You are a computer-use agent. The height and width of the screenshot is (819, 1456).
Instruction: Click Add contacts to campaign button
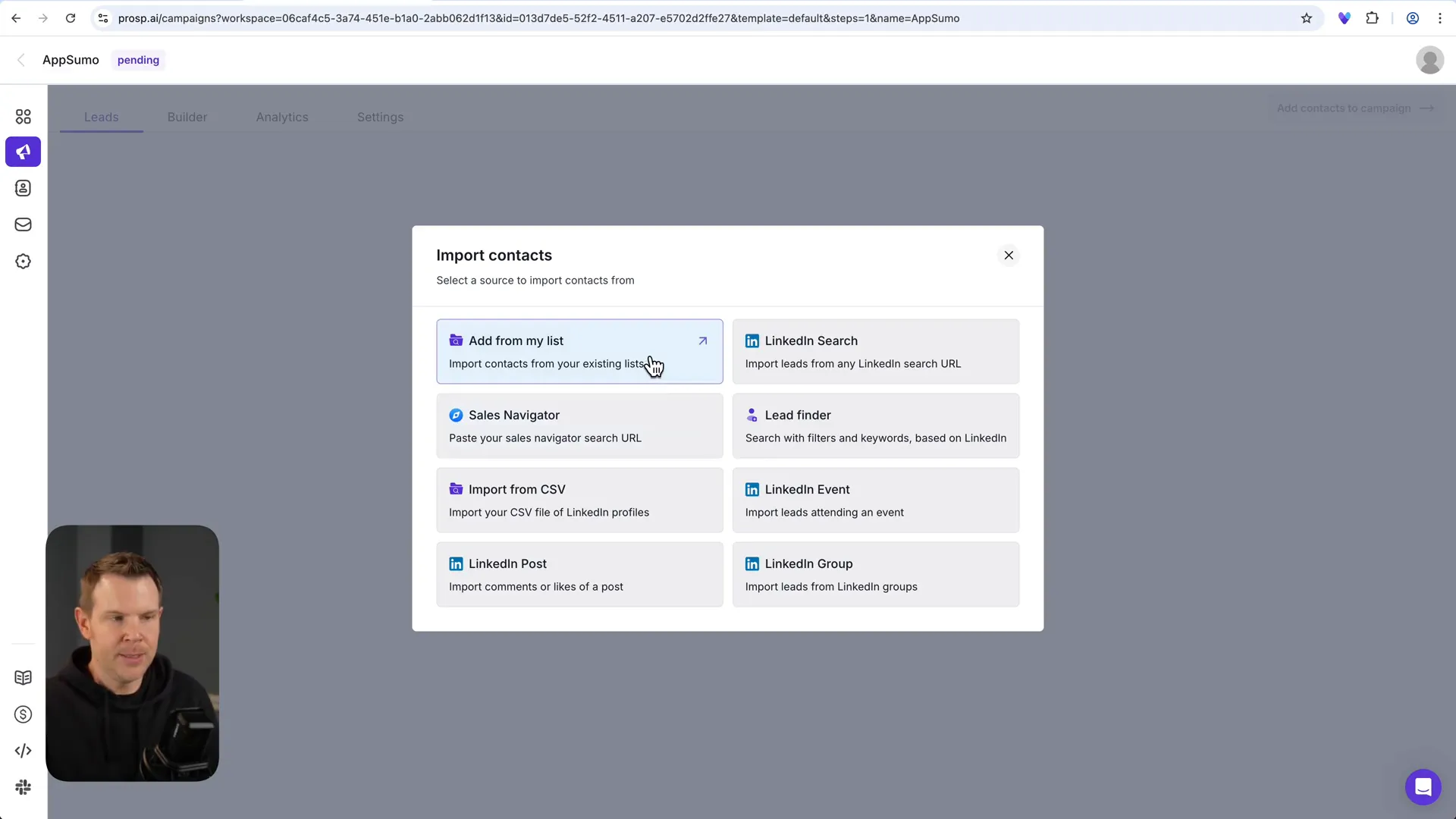click(x=1355, y=108)
